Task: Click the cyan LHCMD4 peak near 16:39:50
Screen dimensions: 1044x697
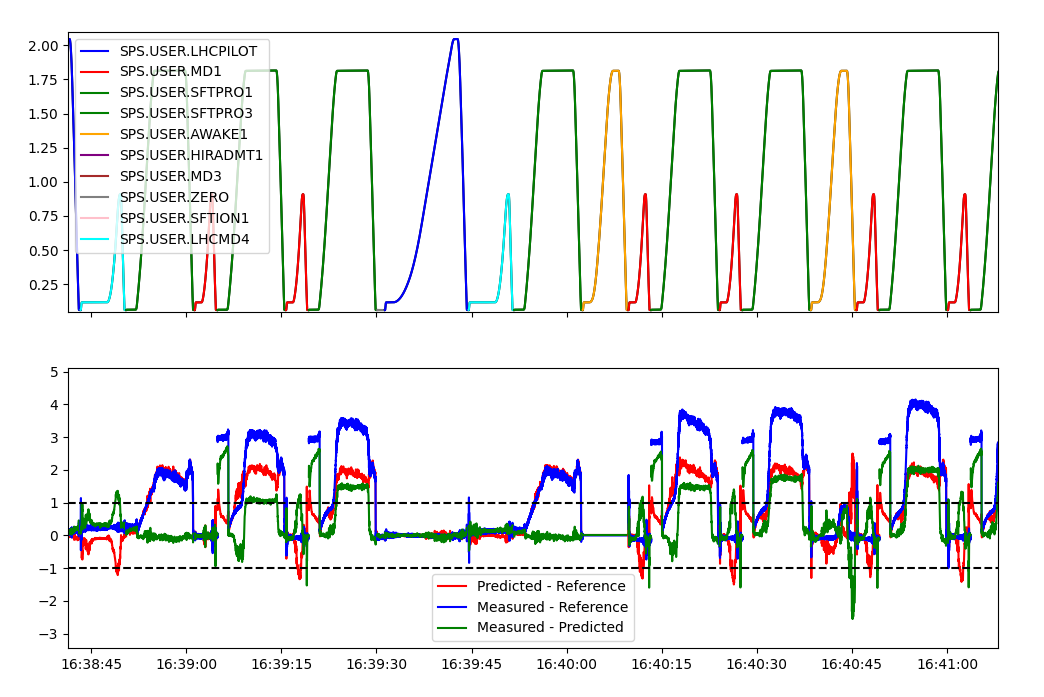Action: pos(508,196)
